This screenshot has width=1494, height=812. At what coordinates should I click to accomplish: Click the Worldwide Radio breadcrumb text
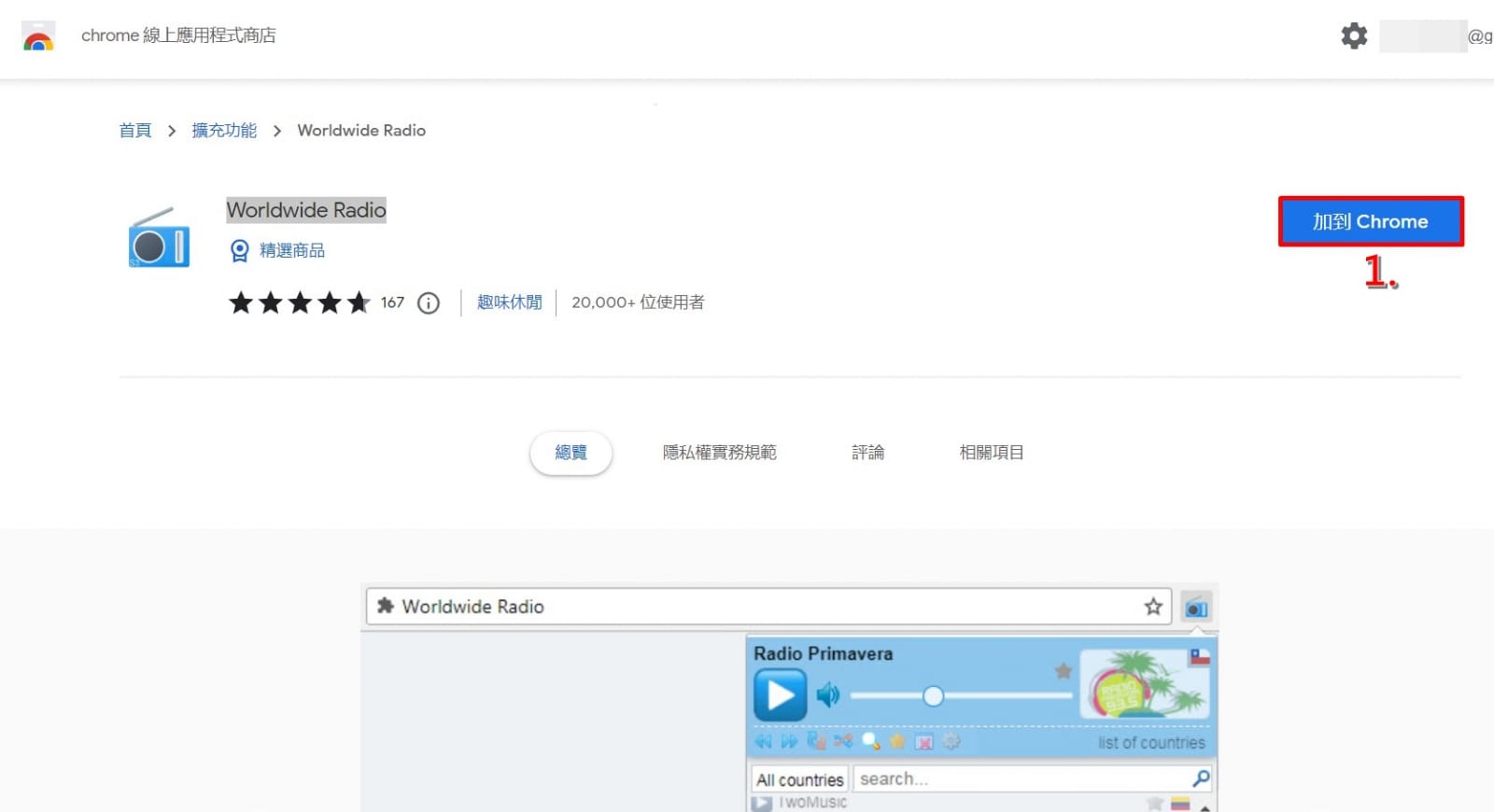pos(361,131)
